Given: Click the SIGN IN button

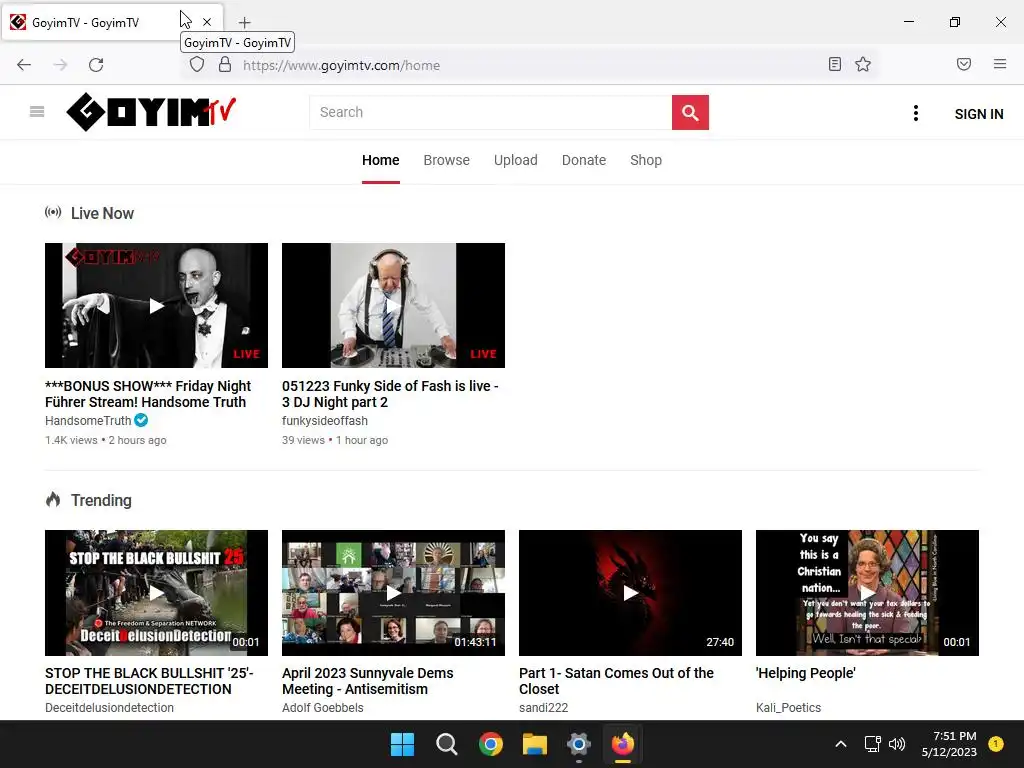Looking at the screenshot, I should pyautogui.click(x=978, y=114).
